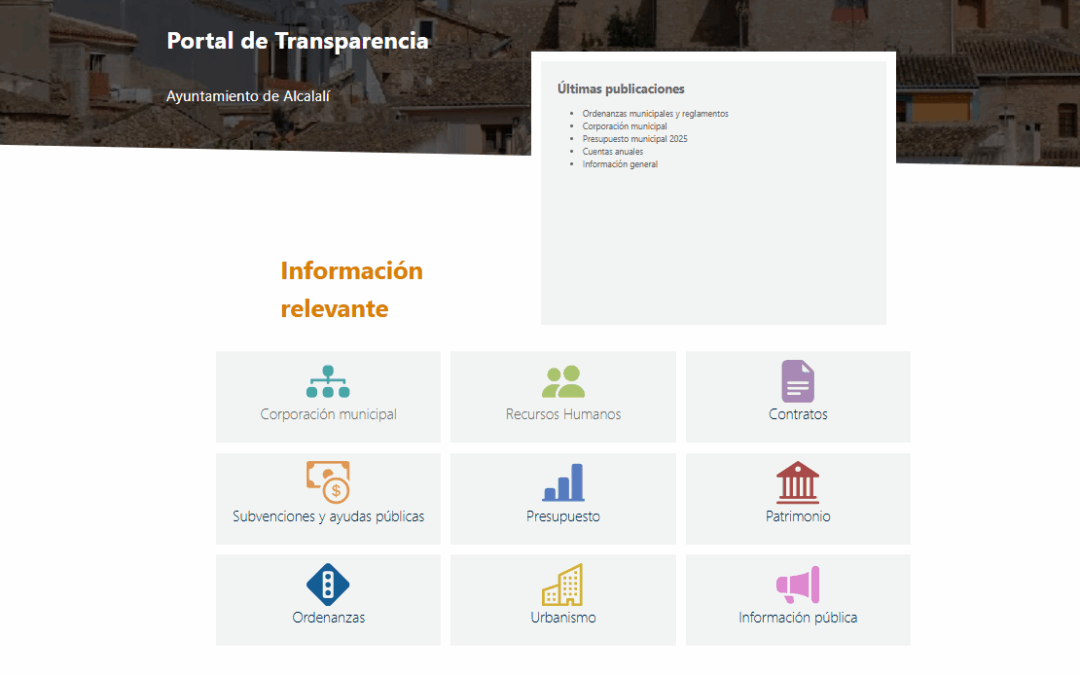Click the yellow Urbanismo buildings icon
This screenshot has width=1080, height=675.
click(563, 584)
